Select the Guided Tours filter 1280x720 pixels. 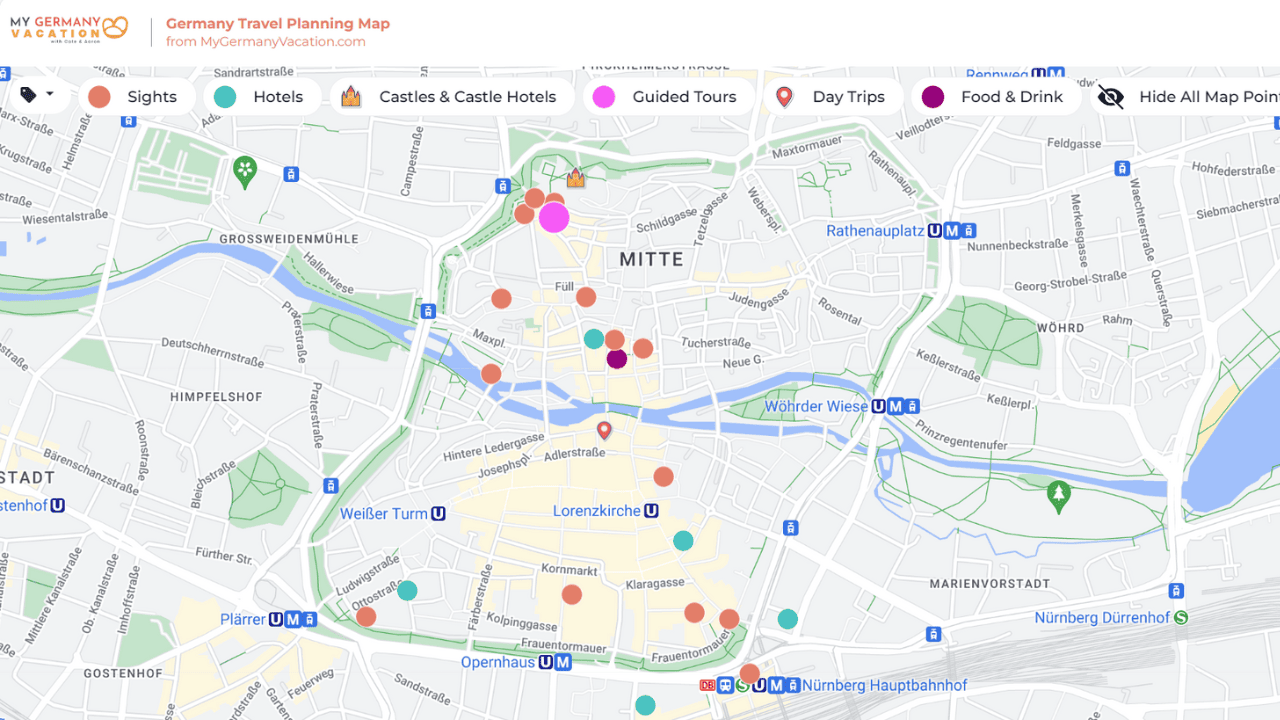click(668, 97)
